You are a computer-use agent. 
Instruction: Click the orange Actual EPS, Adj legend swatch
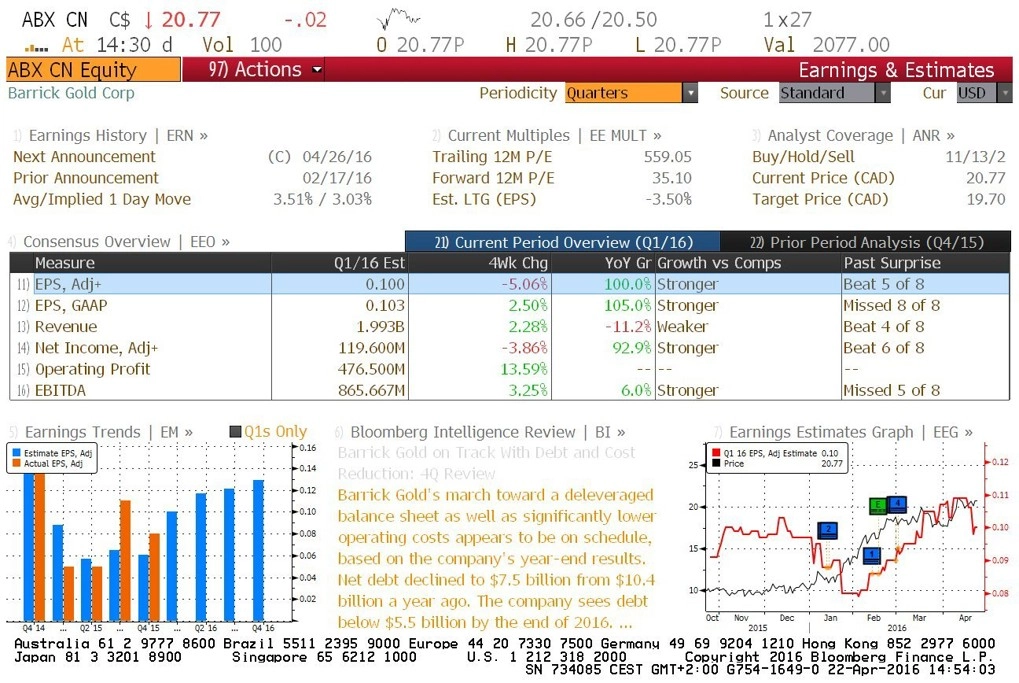point(16,463)
